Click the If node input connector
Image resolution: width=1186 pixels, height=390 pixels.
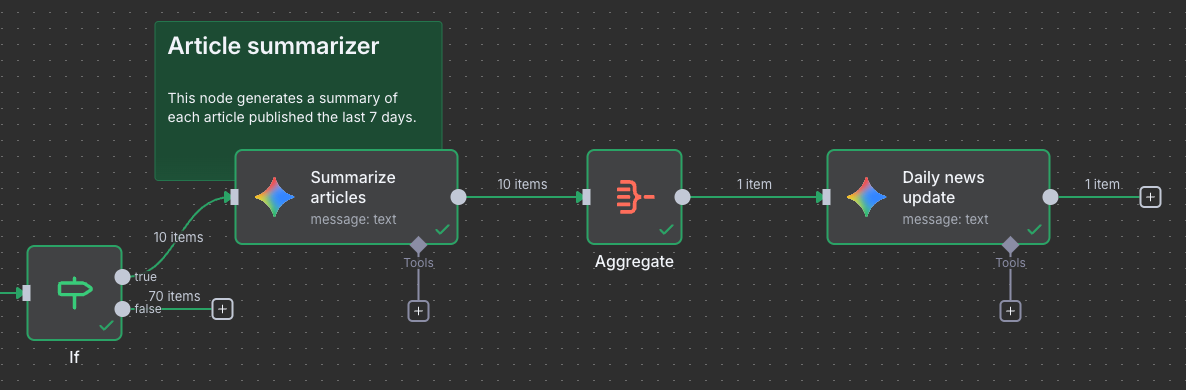26,292
